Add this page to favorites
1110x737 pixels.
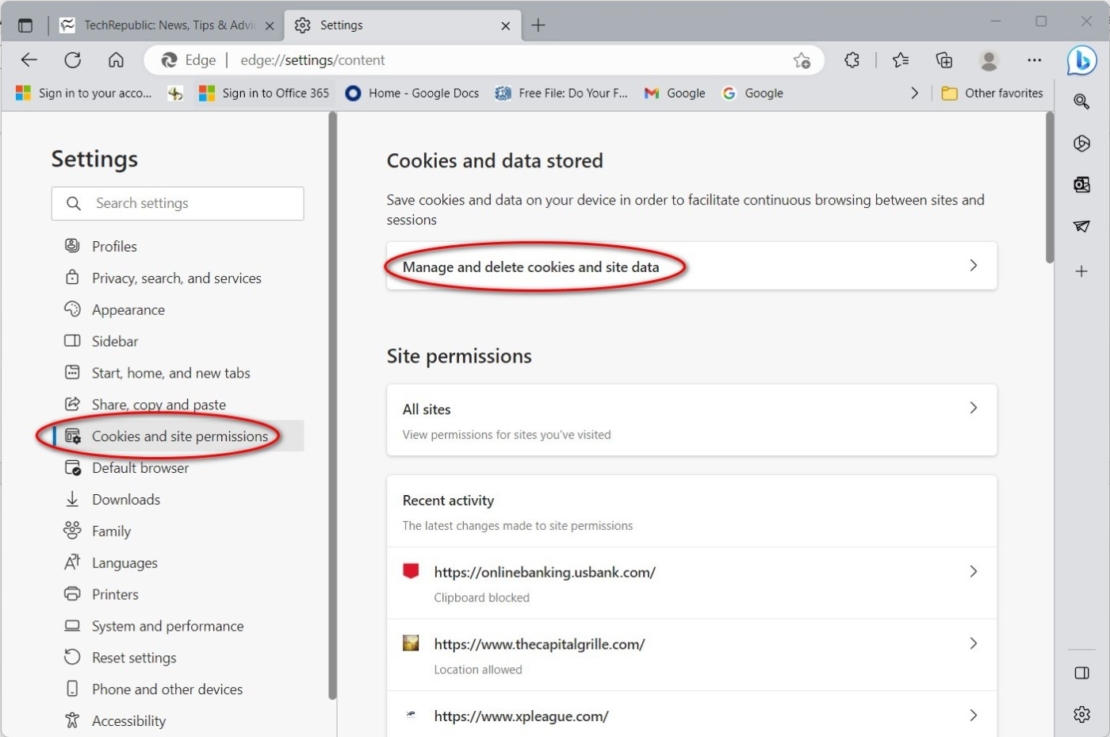[802, 60]
